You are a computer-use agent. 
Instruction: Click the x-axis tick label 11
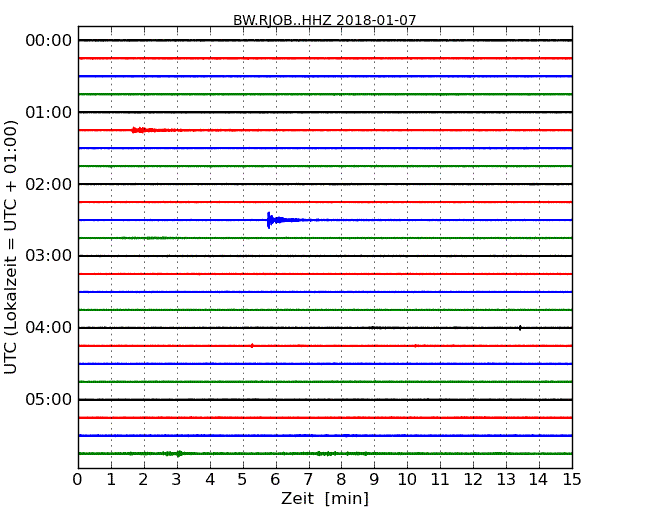[440, 480]
